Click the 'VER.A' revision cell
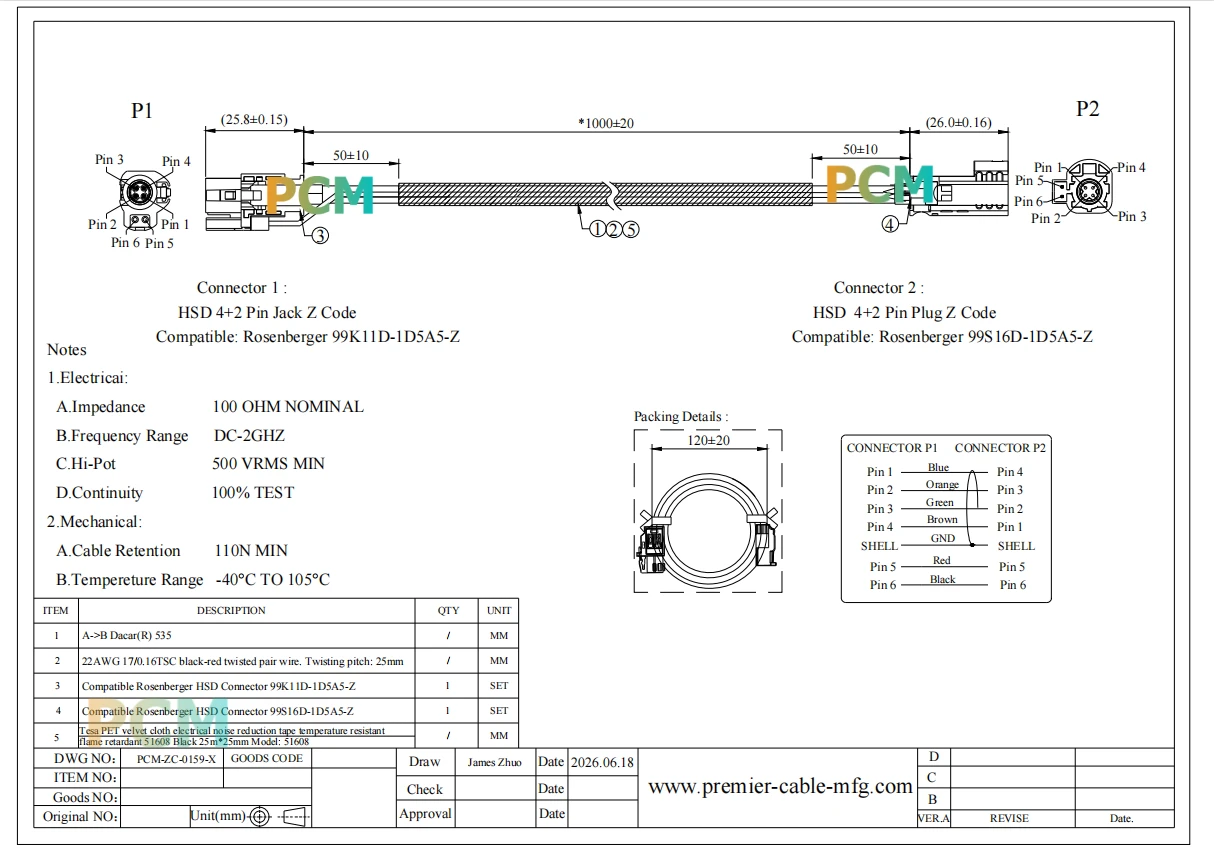 [933, 818]
